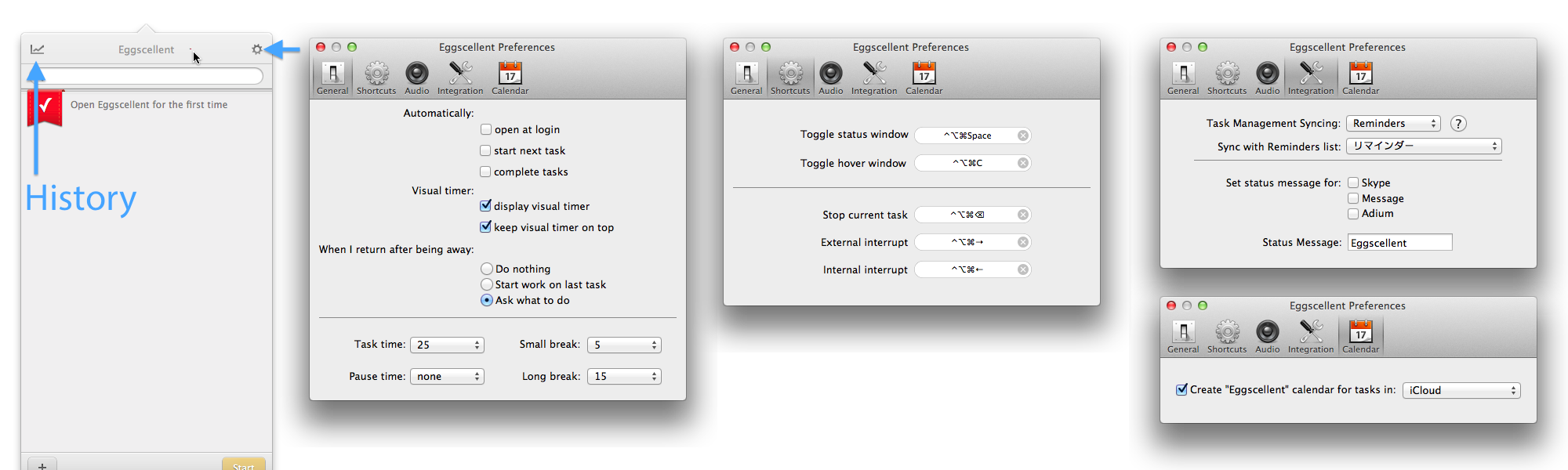Open the iCloud calendar account dropdown
This screenshot has height=470, width=1568.
click(x=1461, y=390)
